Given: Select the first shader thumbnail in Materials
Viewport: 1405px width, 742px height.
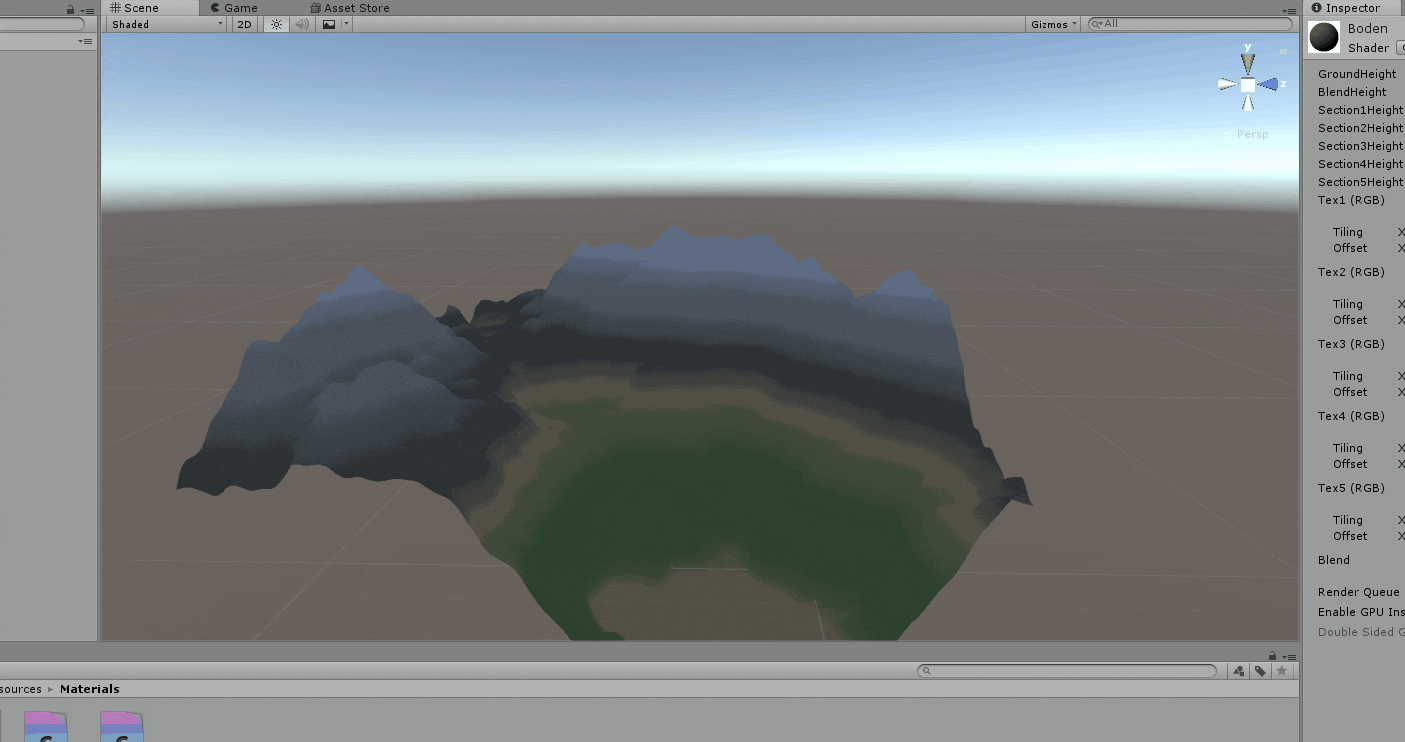Looking at the screenshot, I should [44, 725].
